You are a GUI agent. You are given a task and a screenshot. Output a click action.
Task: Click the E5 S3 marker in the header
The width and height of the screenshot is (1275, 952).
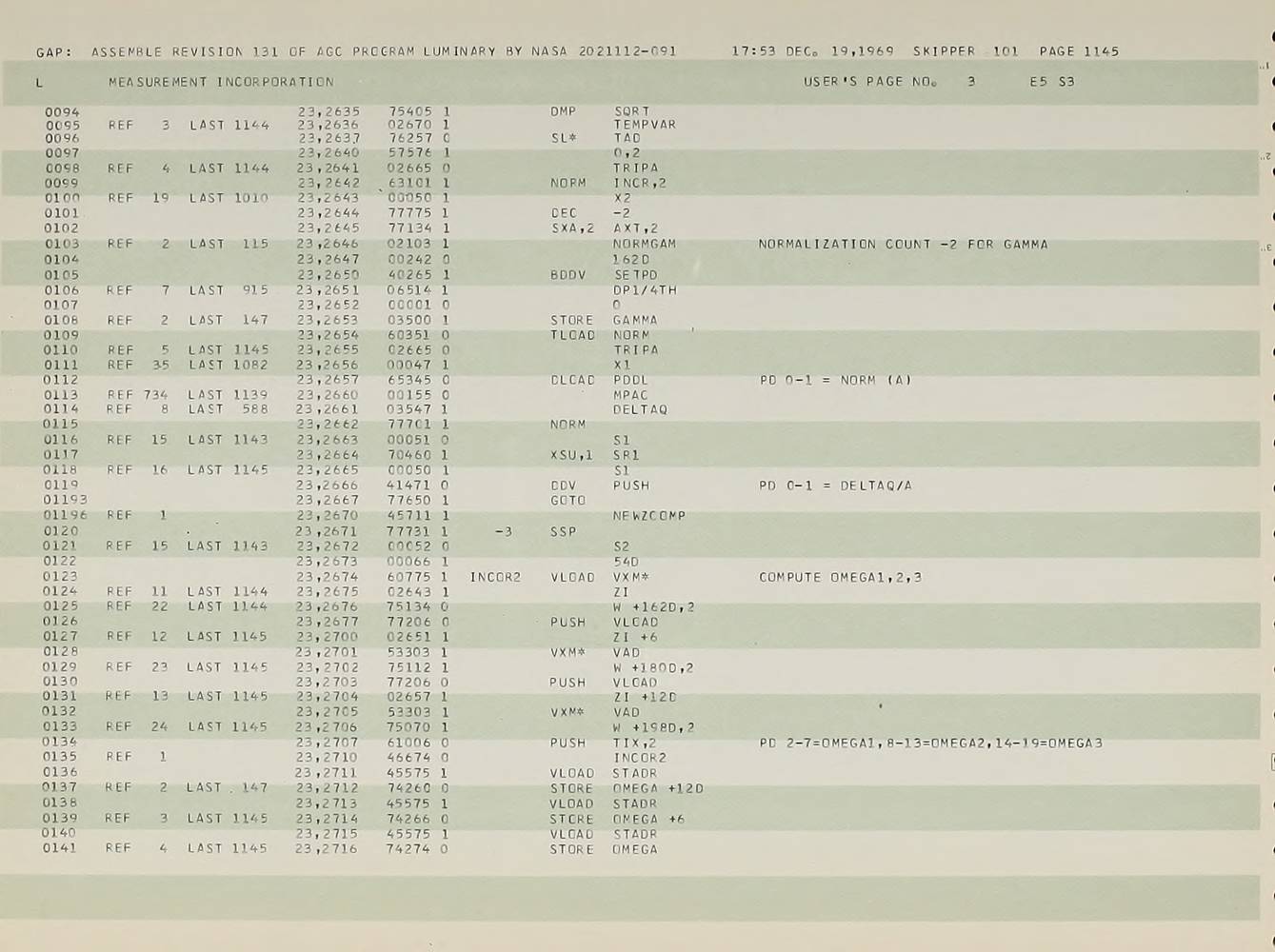coord(1052,82)
